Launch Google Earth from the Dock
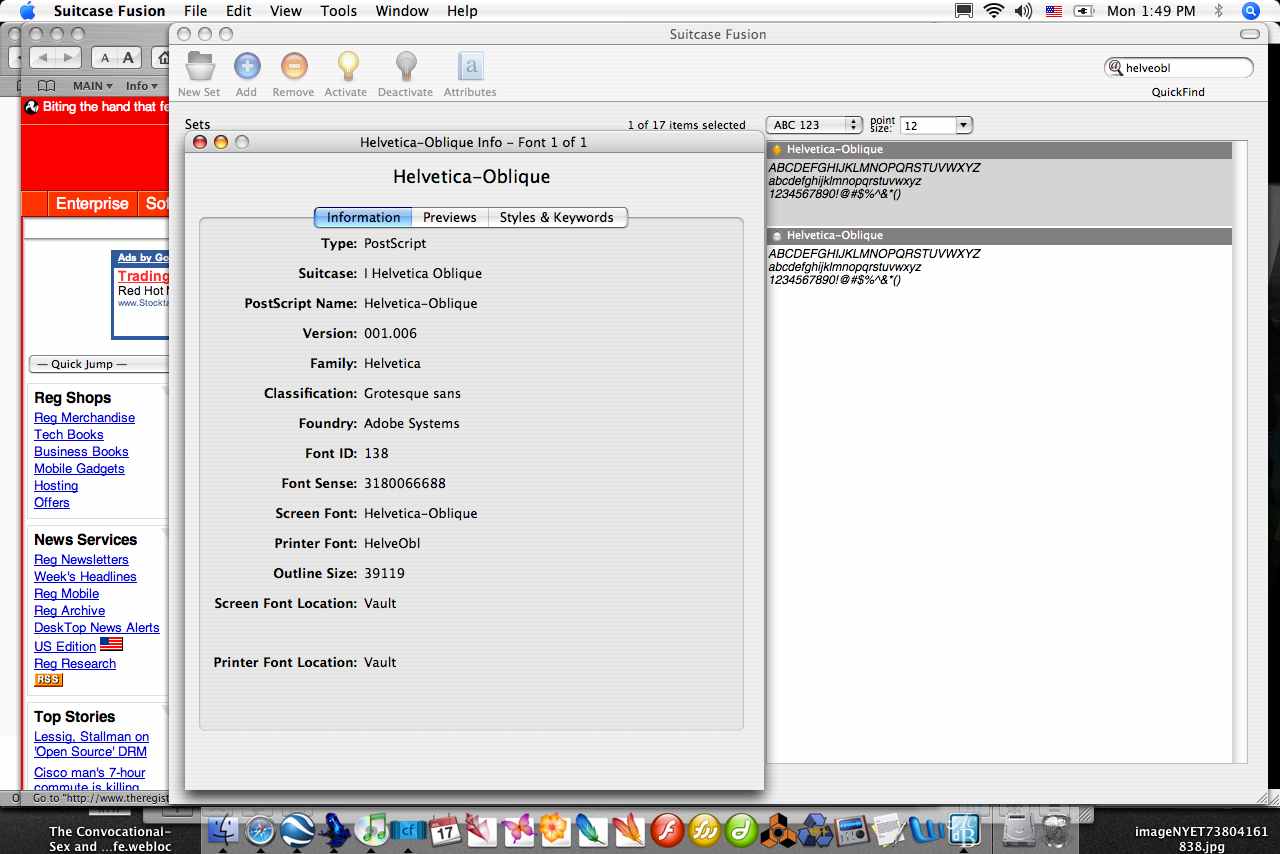1280x854 pixels. (297, 829)
